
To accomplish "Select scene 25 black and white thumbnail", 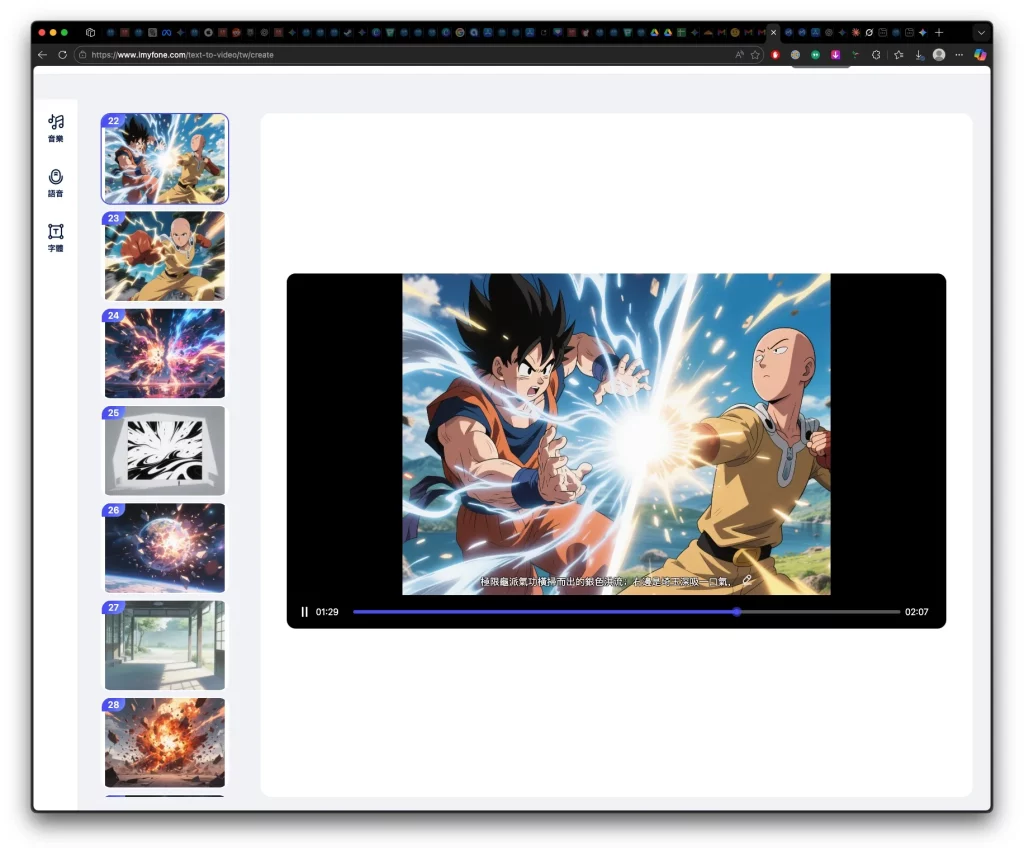I will tap(165, 450).
